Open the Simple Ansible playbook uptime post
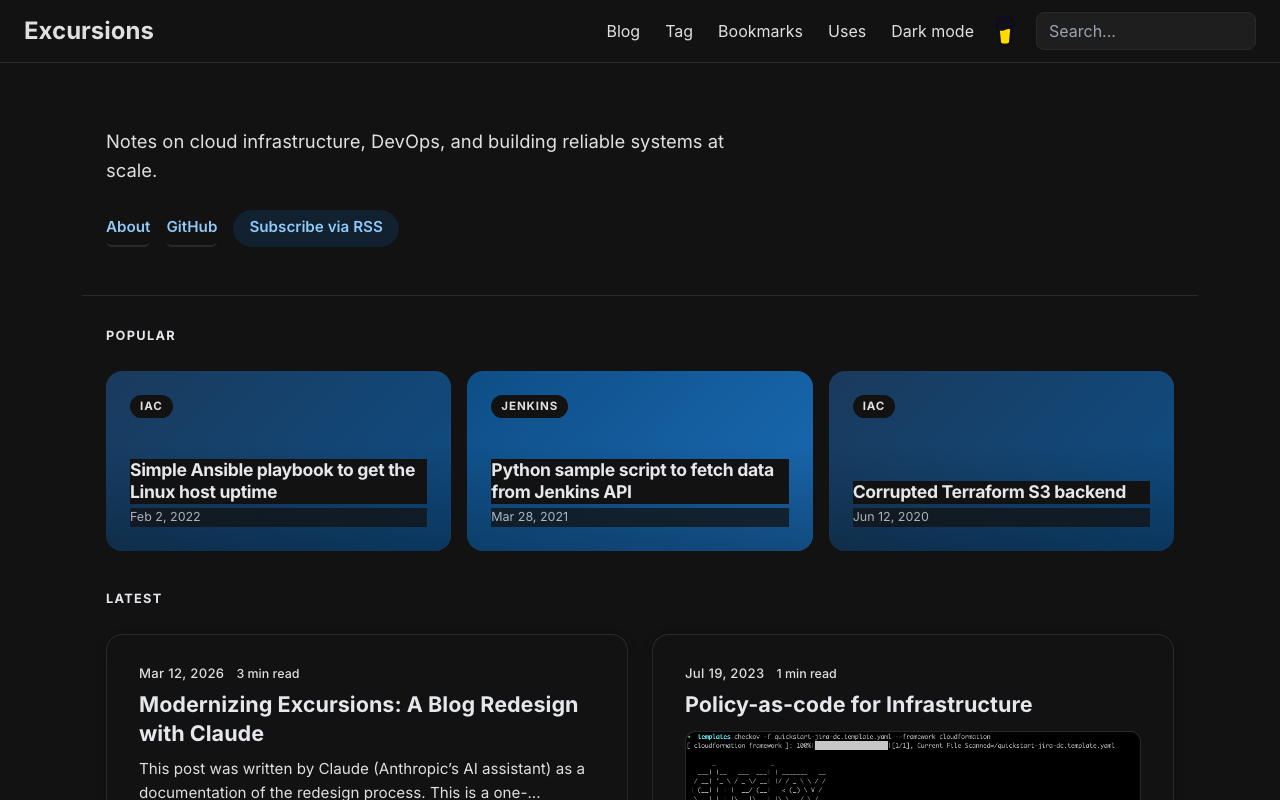The height and width of the screenshot is (800, 1280). coord(272,481)
